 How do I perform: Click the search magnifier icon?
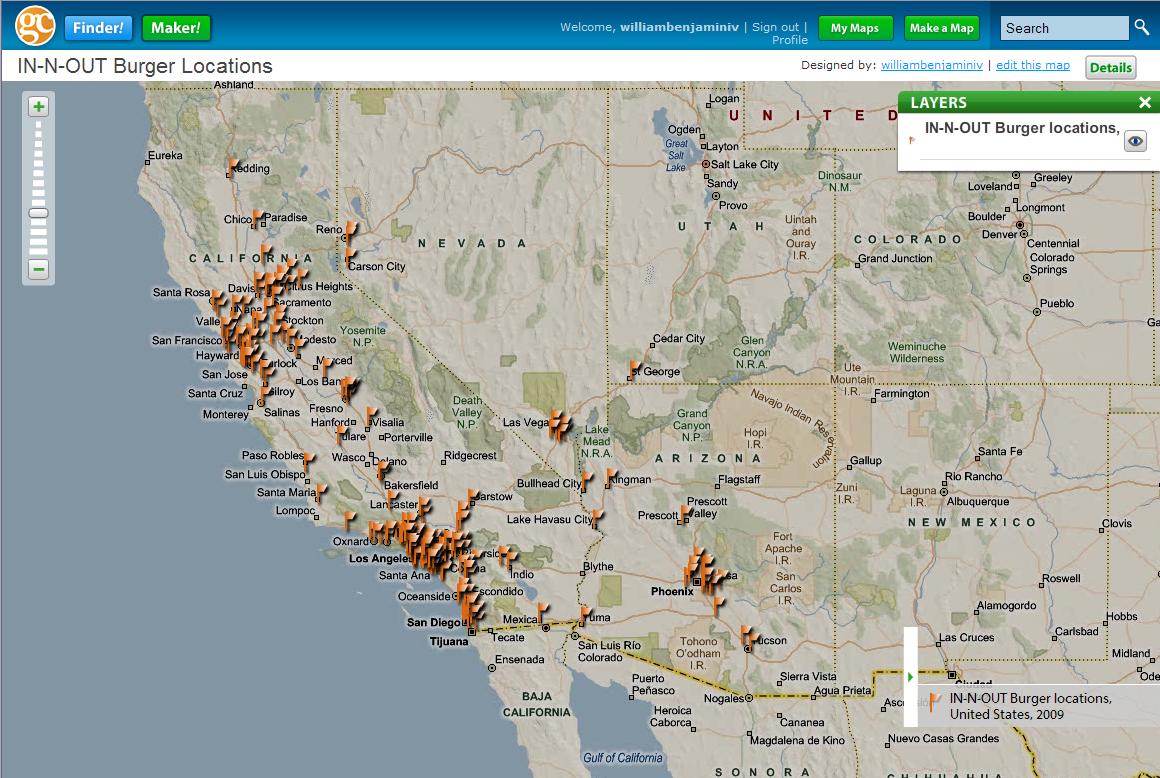click(x=1142, y=27)
